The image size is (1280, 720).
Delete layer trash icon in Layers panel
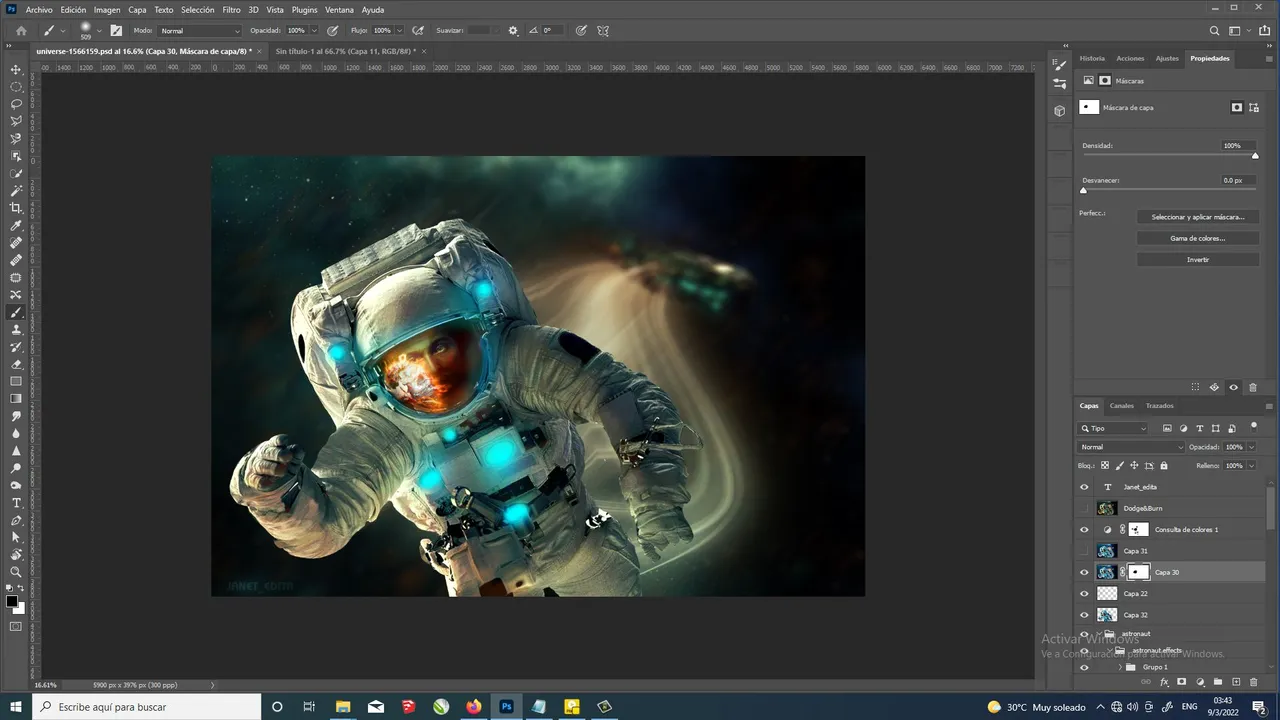pos(1254,682)
